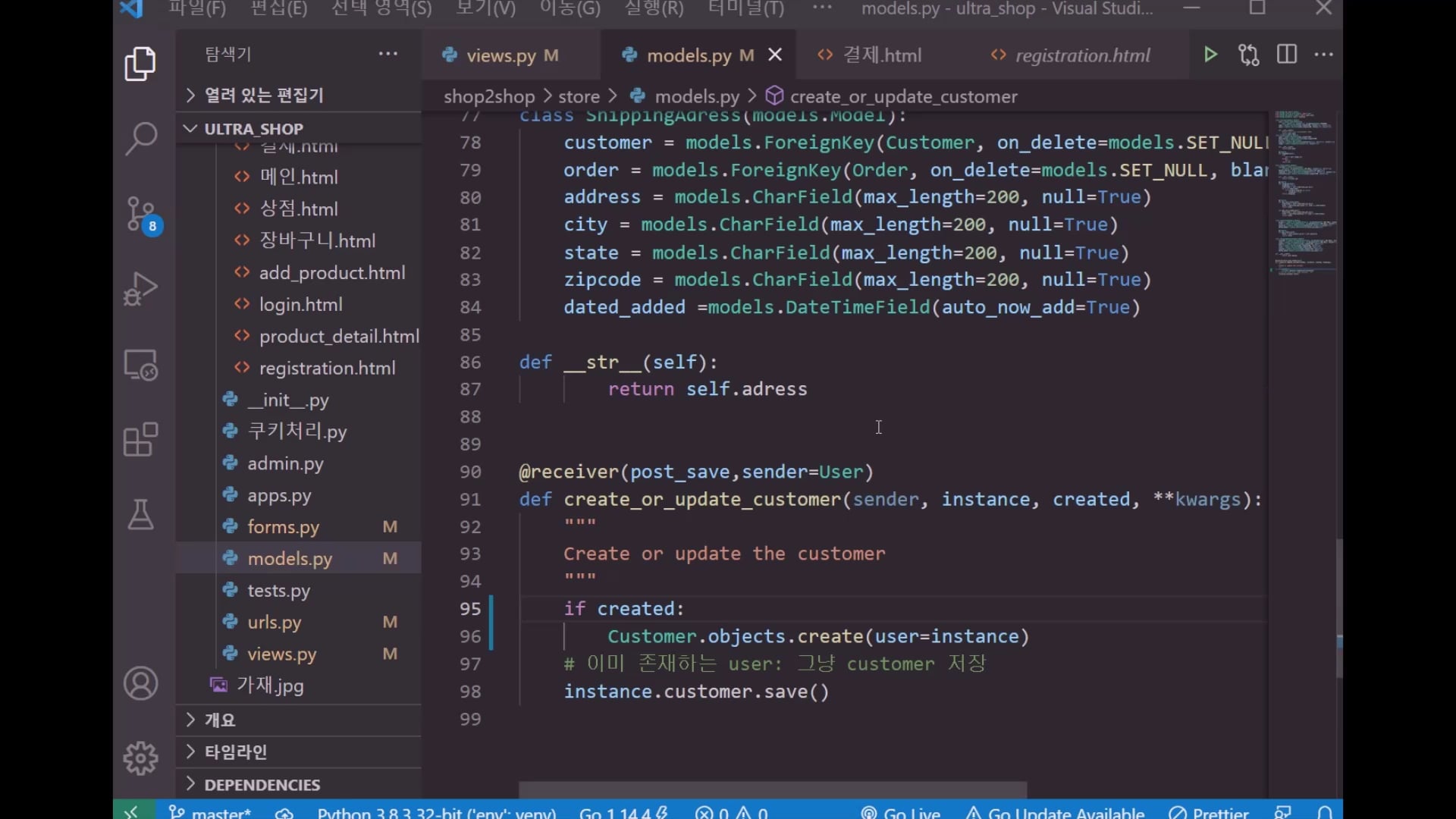Open forms.py in the explorer
Image resolution: width=1456 pixels, height=819 pixels.
click(283, 527)
